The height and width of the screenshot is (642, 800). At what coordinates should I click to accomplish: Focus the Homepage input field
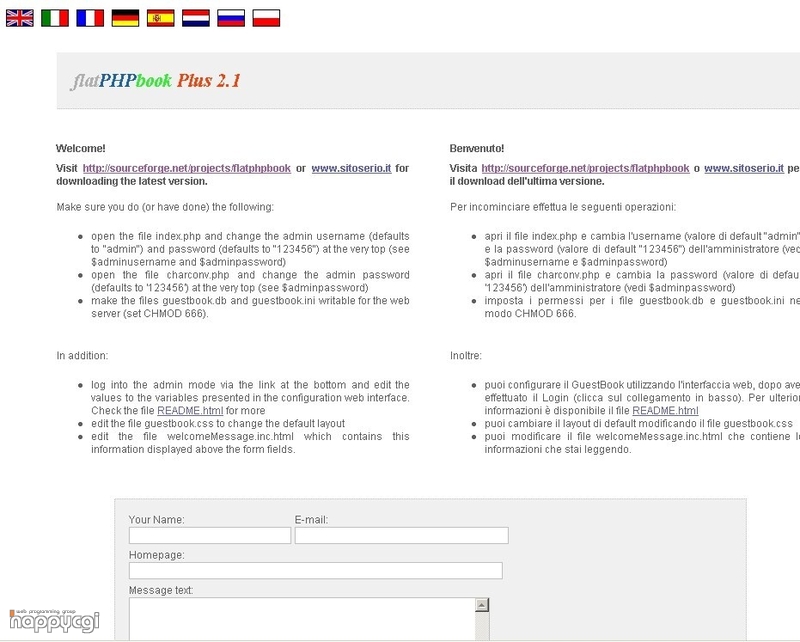(316, 571)
